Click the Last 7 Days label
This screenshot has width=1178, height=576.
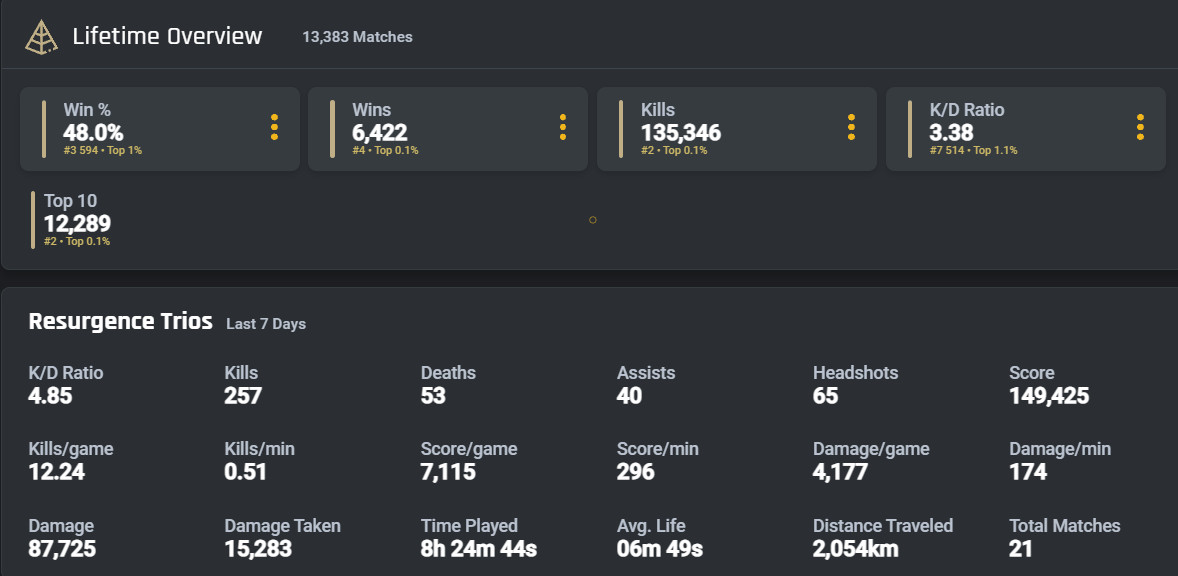click(266, 324)
